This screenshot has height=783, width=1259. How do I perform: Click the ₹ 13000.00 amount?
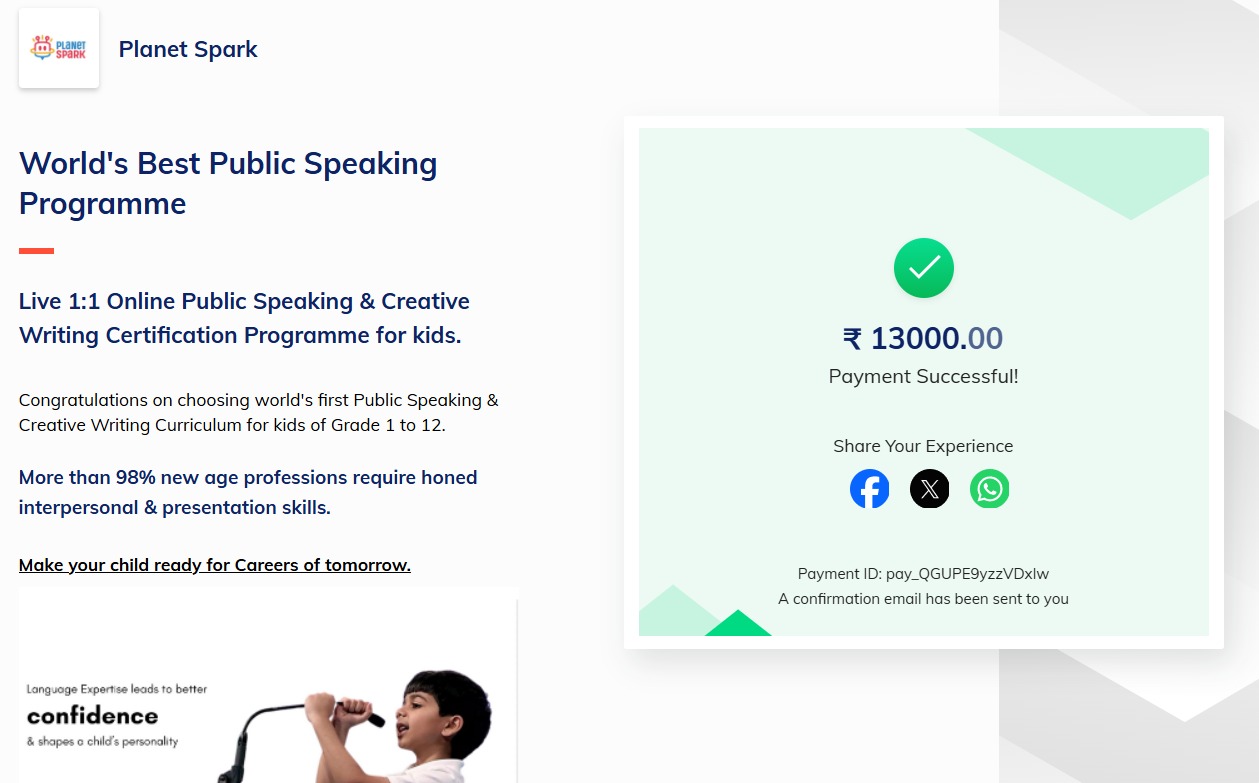tap(923, 338)
